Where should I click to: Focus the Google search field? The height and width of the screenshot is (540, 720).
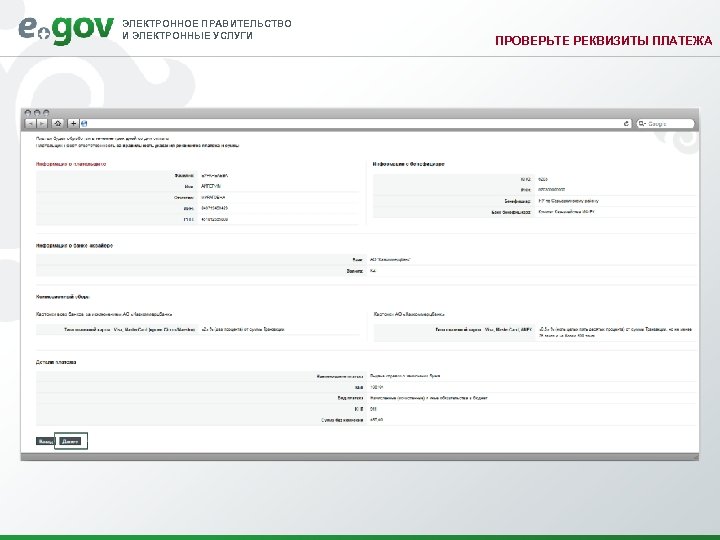[x=665, y=124]
